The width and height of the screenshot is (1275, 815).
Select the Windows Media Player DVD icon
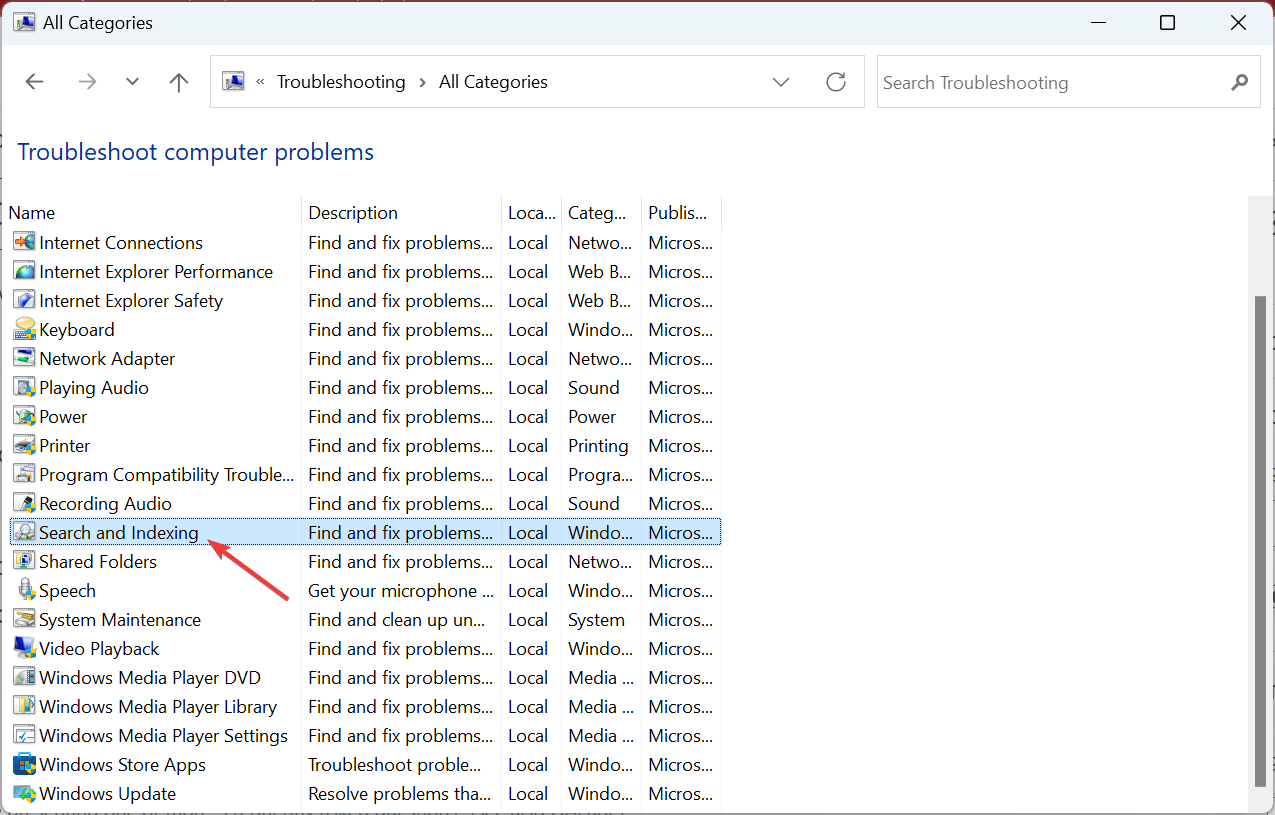coord(24,677)
